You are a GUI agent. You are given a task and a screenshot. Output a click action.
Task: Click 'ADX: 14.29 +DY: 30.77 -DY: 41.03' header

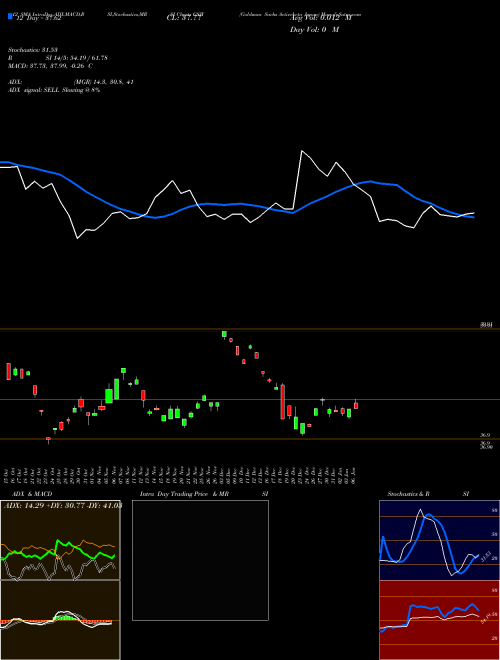tap(63, 505)
